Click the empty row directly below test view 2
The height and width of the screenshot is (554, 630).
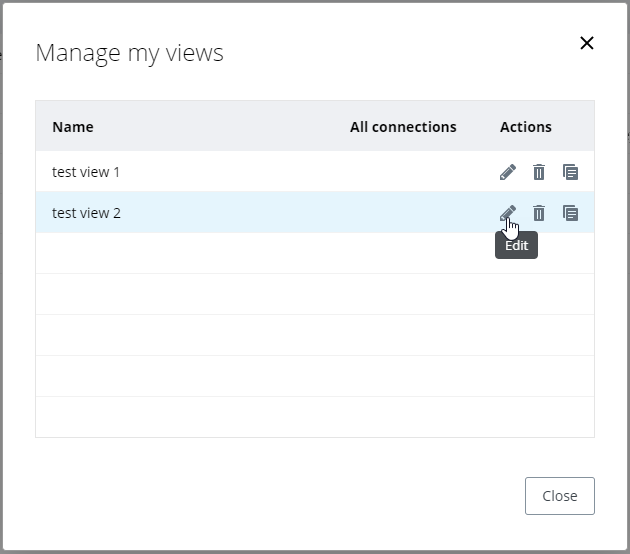pyautogui.click(x=250, y=253)
